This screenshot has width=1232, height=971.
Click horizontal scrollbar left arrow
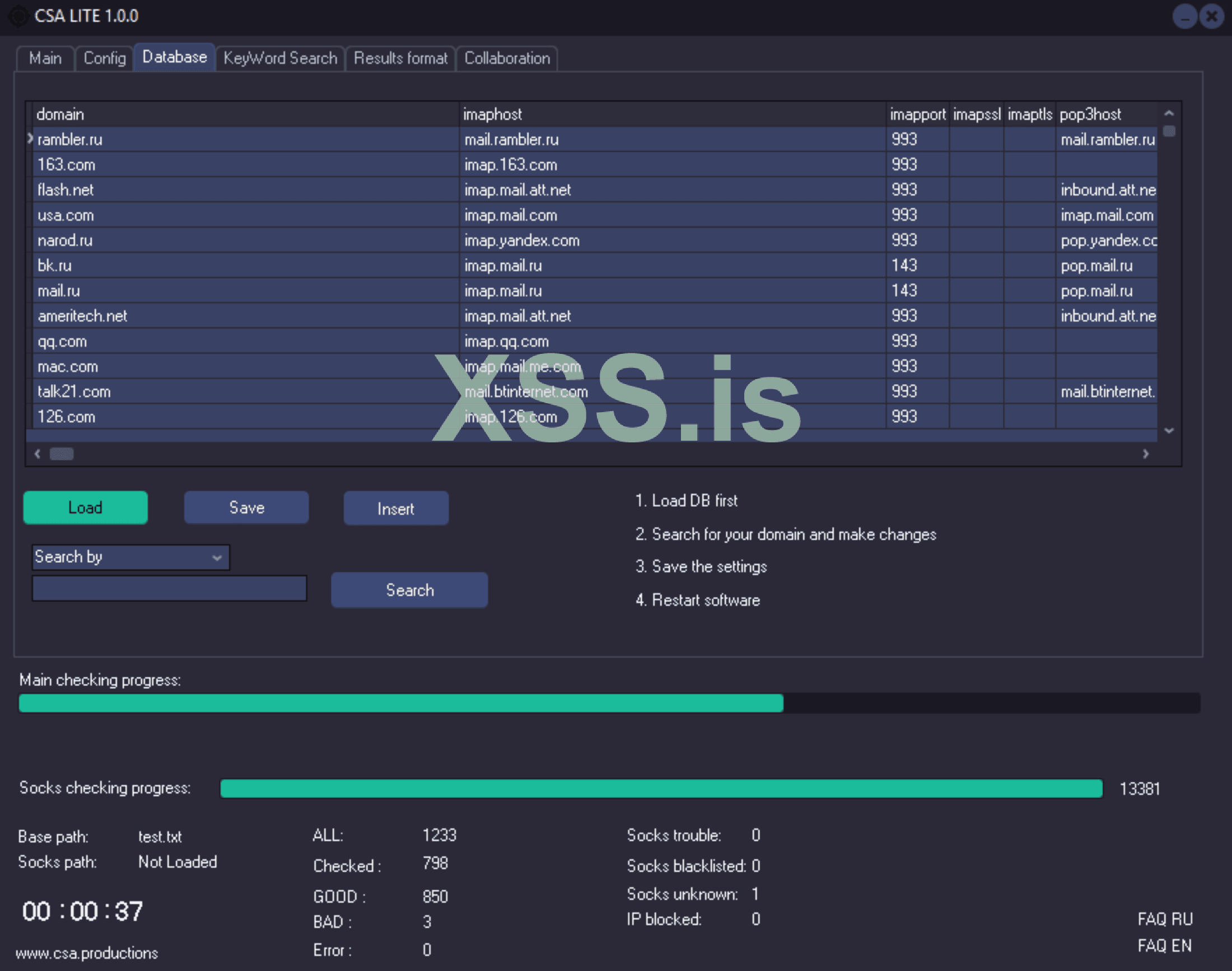38,454
